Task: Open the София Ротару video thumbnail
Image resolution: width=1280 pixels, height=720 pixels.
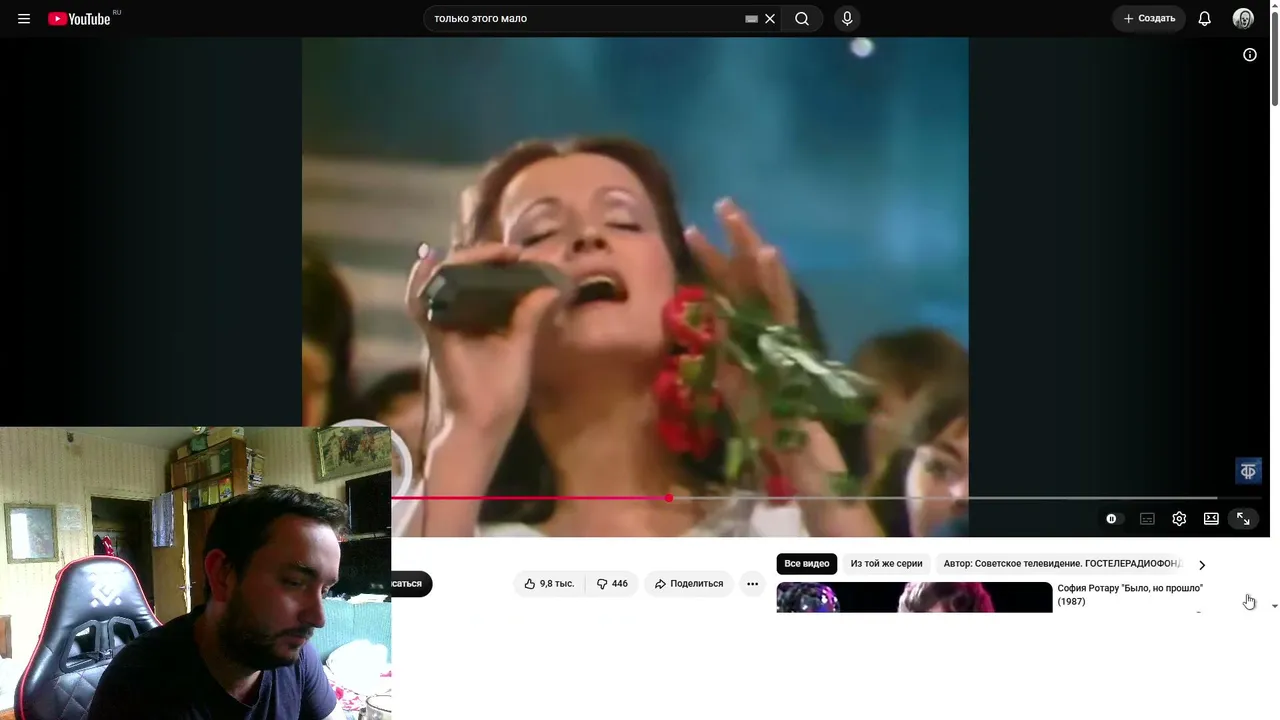Action: pyautogui.click(x=914, y=597)
